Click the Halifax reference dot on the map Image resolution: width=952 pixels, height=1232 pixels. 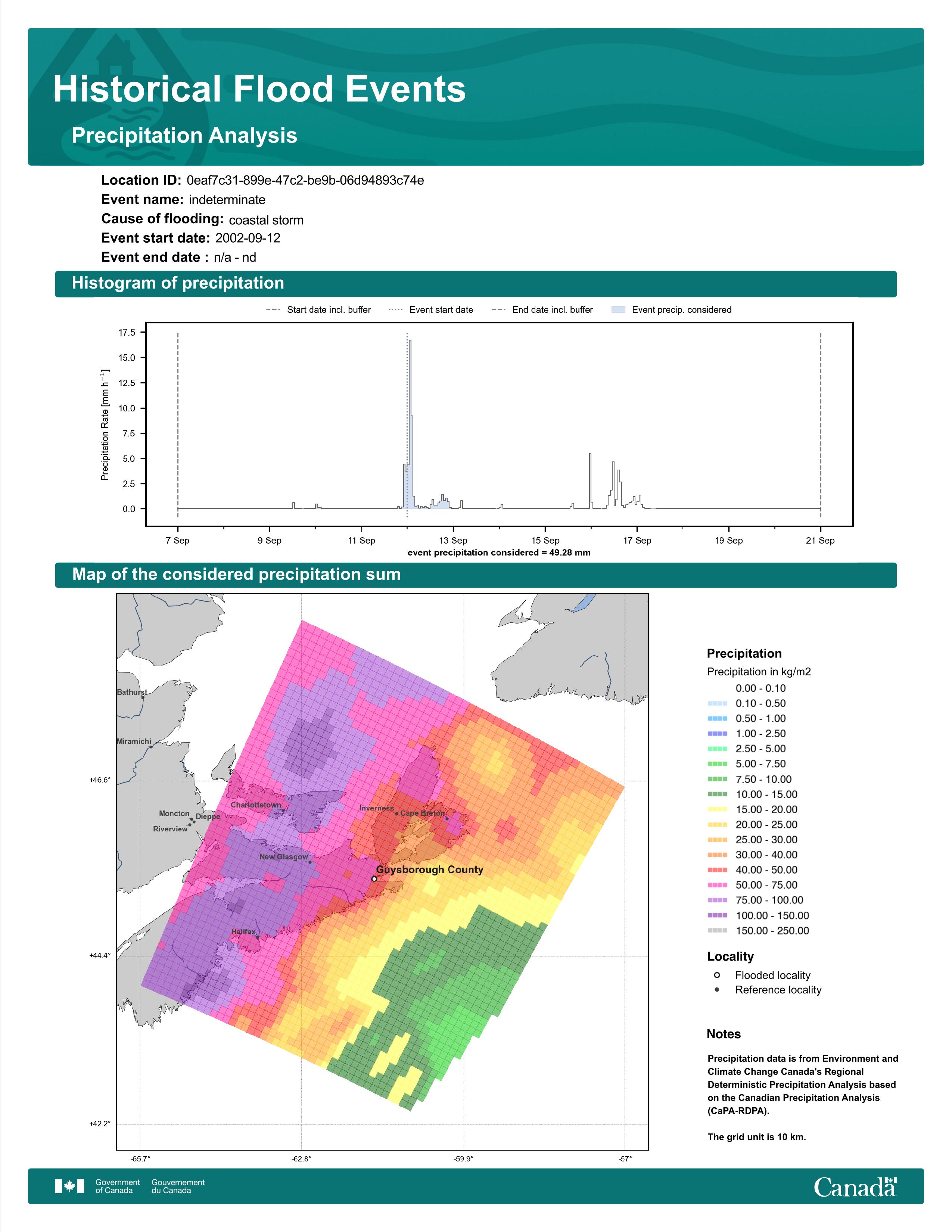[258, 937]
